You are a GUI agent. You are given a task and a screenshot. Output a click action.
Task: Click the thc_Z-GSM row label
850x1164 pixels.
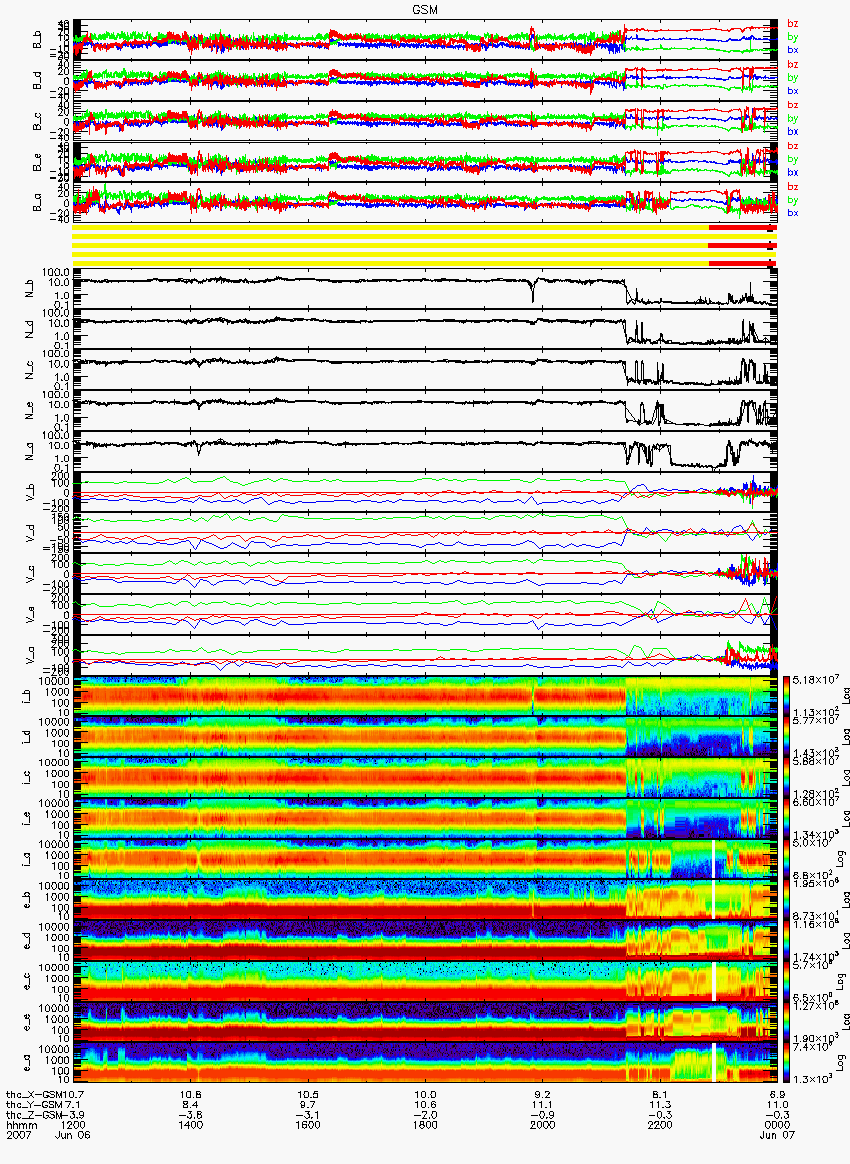click(35, 1116)
